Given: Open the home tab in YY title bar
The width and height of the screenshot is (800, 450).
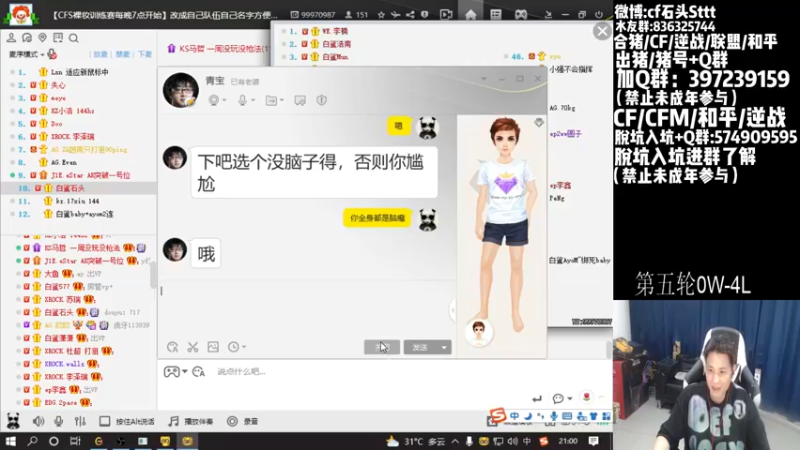Looking at the screenshot, I should 470,14.
